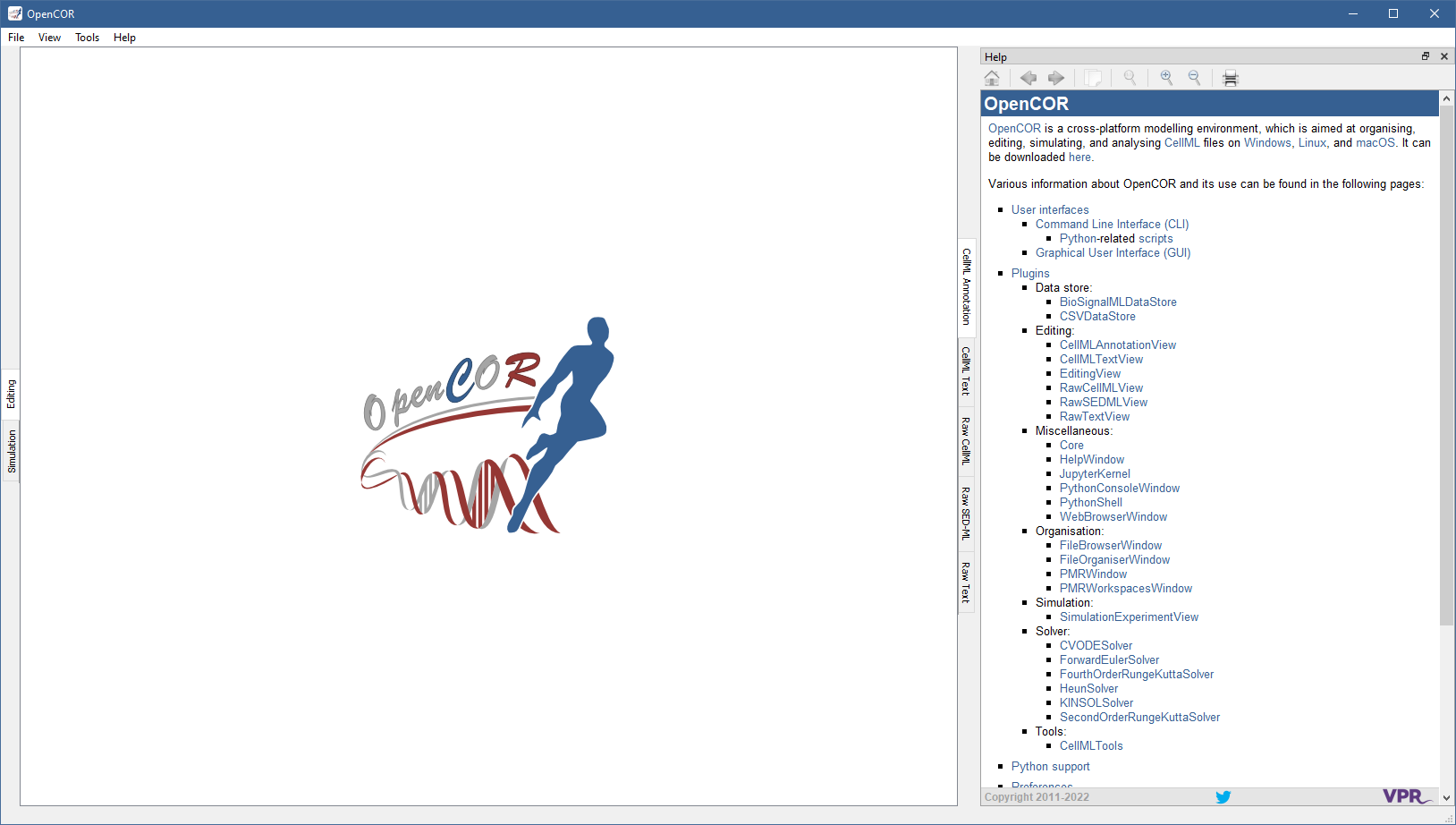The image size is (1456, 825).
Task: Close the Help panel
Action: pyautogui.click(x=1444, y=56)
